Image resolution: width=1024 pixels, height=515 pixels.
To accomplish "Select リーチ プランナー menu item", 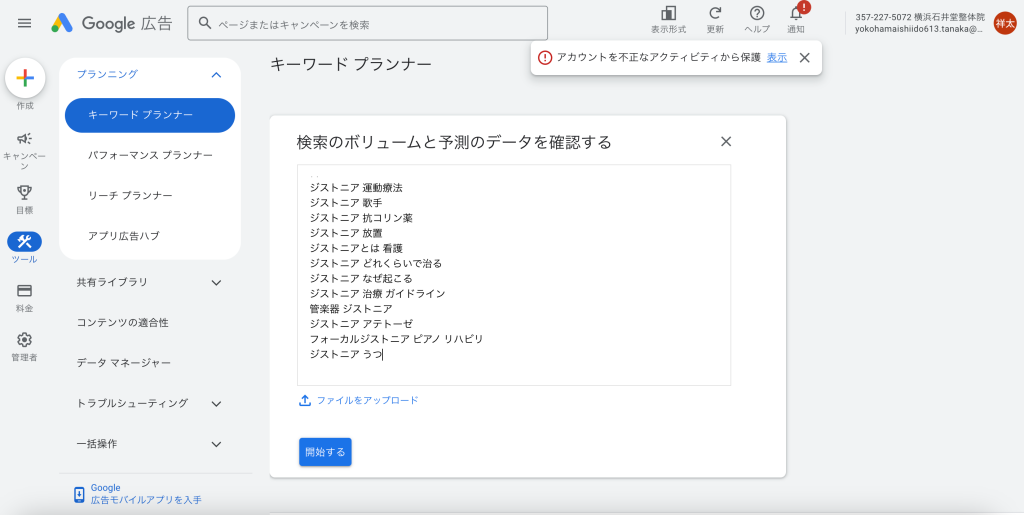I will click(130, 195).
